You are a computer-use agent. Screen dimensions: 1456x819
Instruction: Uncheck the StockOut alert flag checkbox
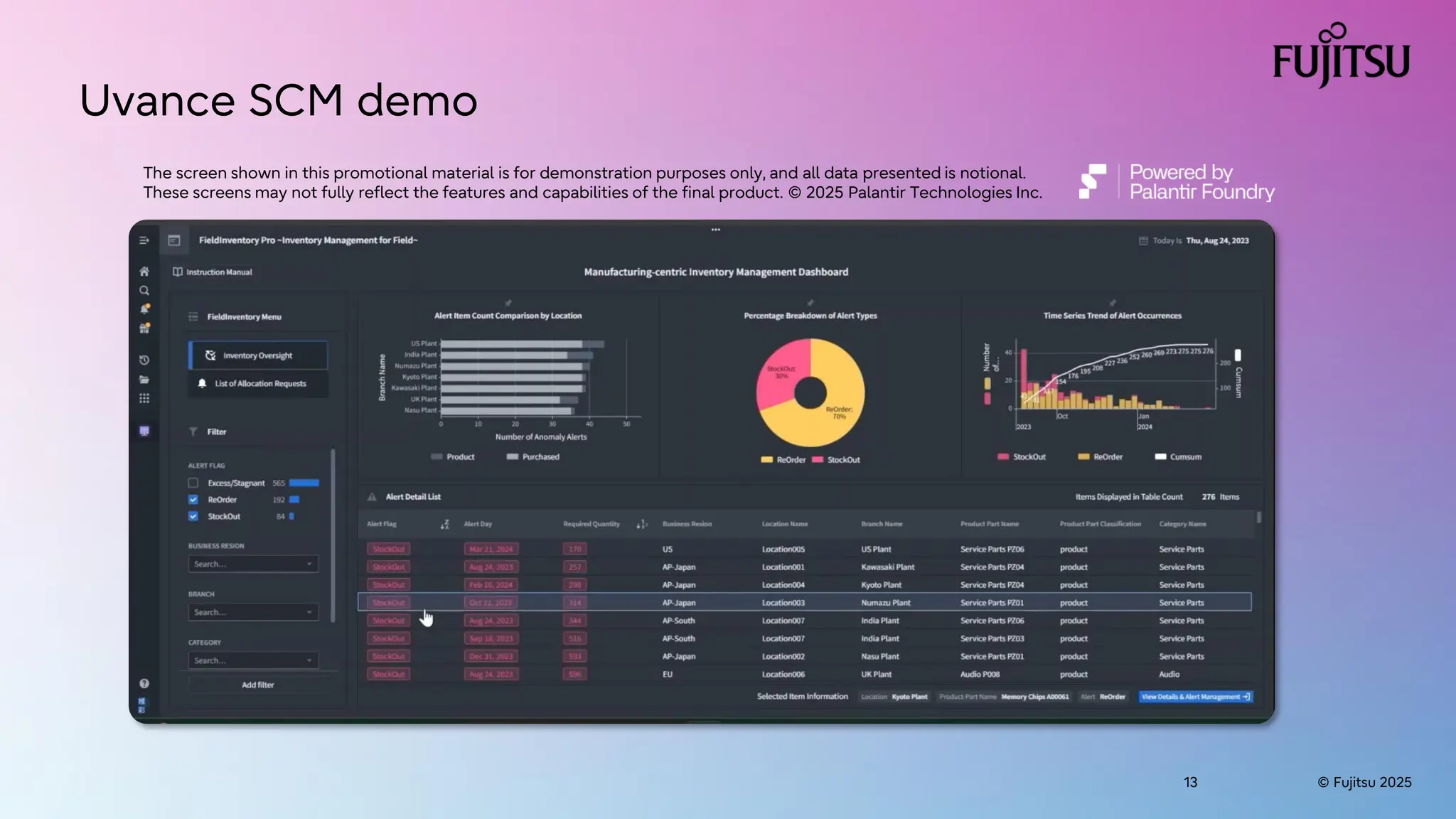(193, 516)
